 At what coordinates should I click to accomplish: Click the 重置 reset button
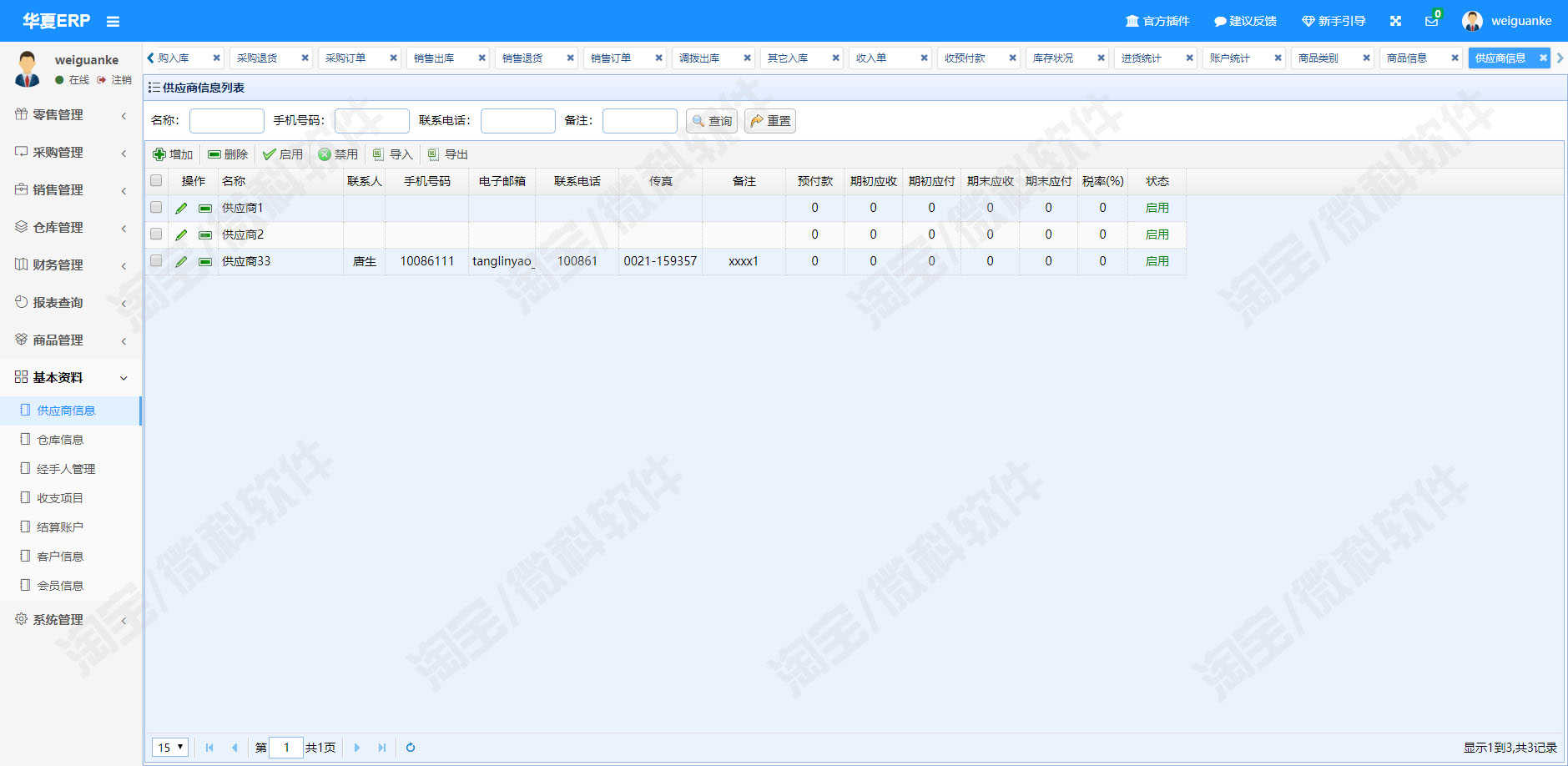tap(770, 121)
